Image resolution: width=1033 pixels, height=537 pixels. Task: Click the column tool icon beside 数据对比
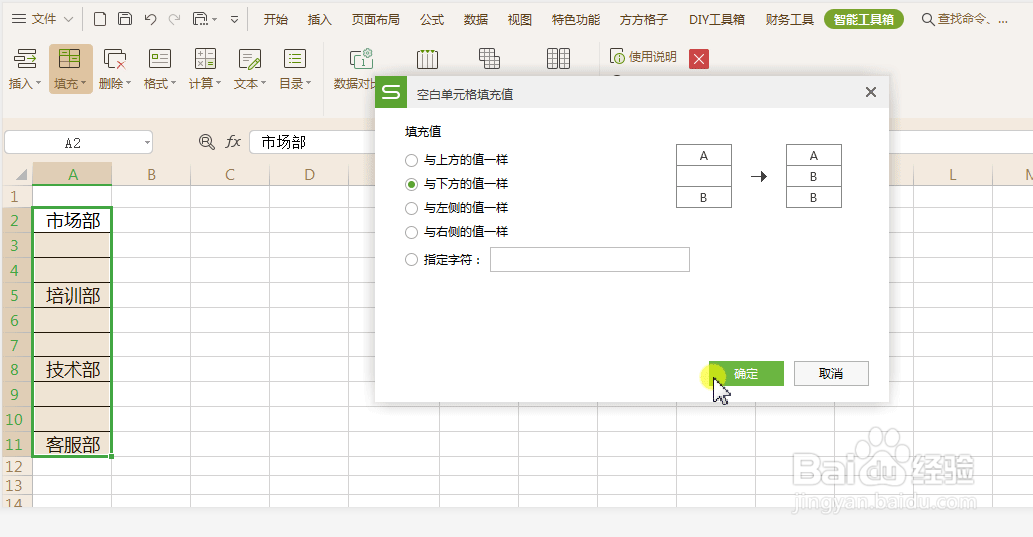click(x=428, y=59)
